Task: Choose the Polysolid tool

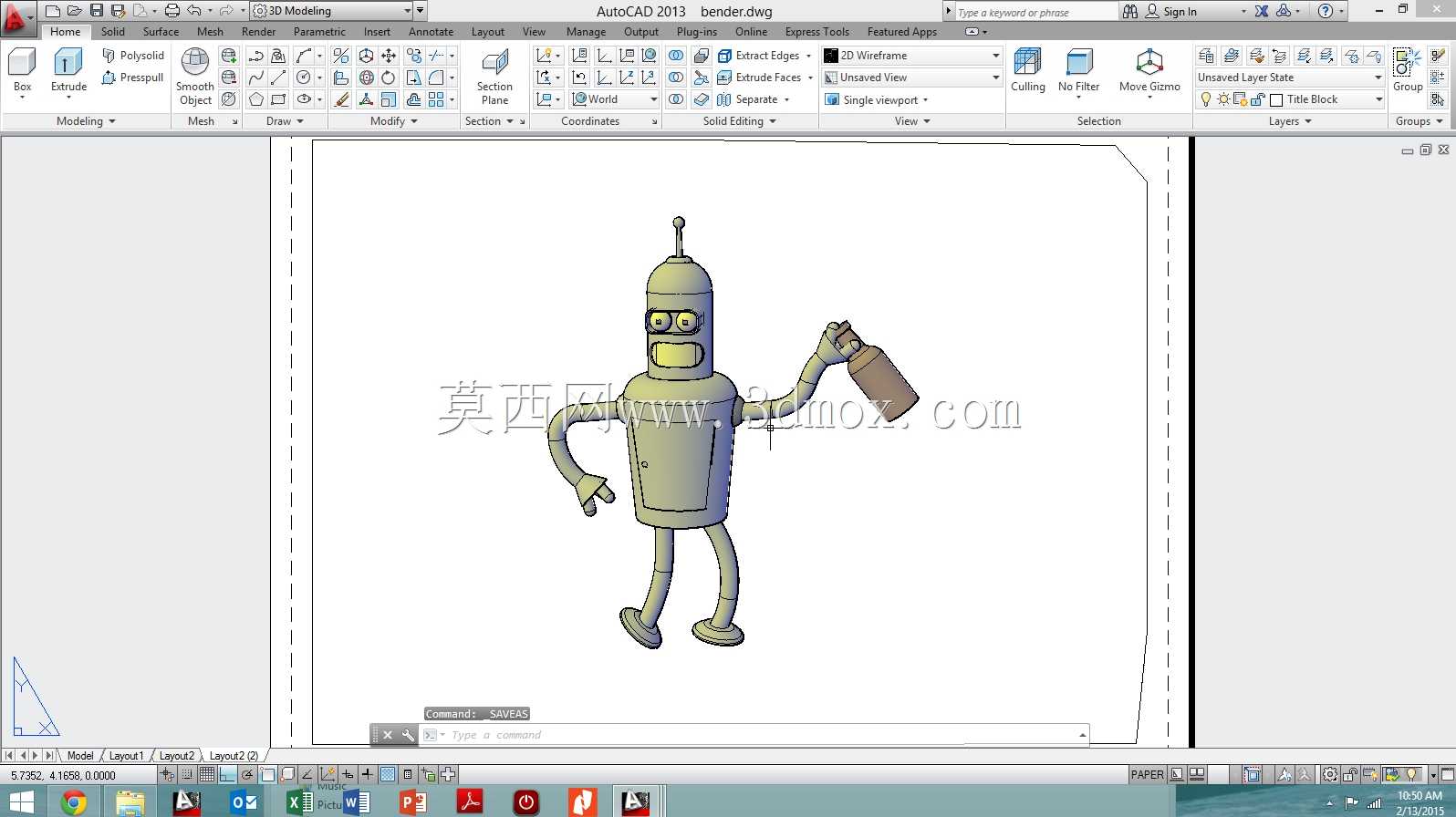Action: pos(133,56)
